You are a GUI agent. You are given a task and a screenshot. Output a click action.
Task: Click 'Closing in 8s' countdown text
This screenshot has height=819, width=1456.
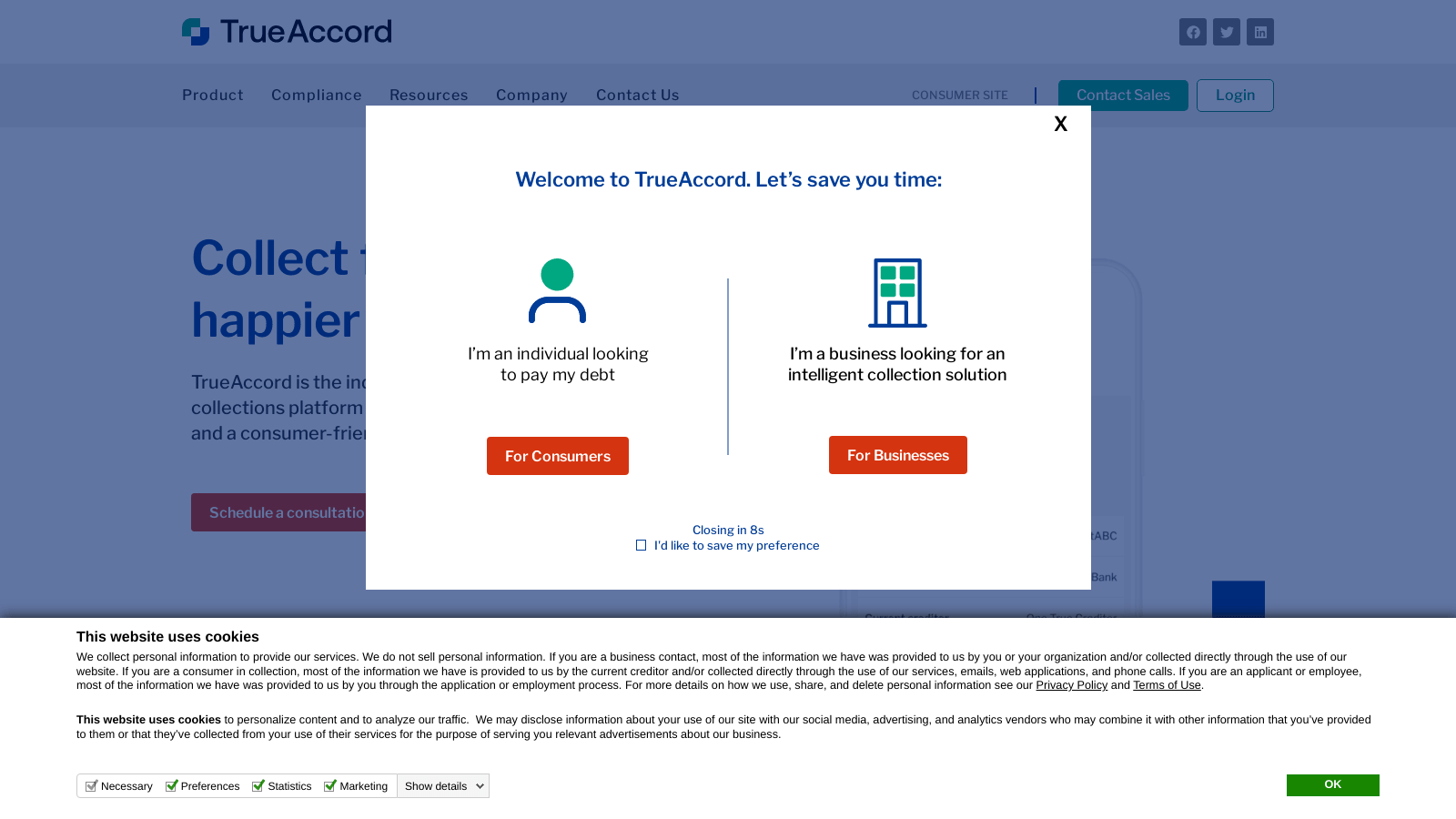728,530
